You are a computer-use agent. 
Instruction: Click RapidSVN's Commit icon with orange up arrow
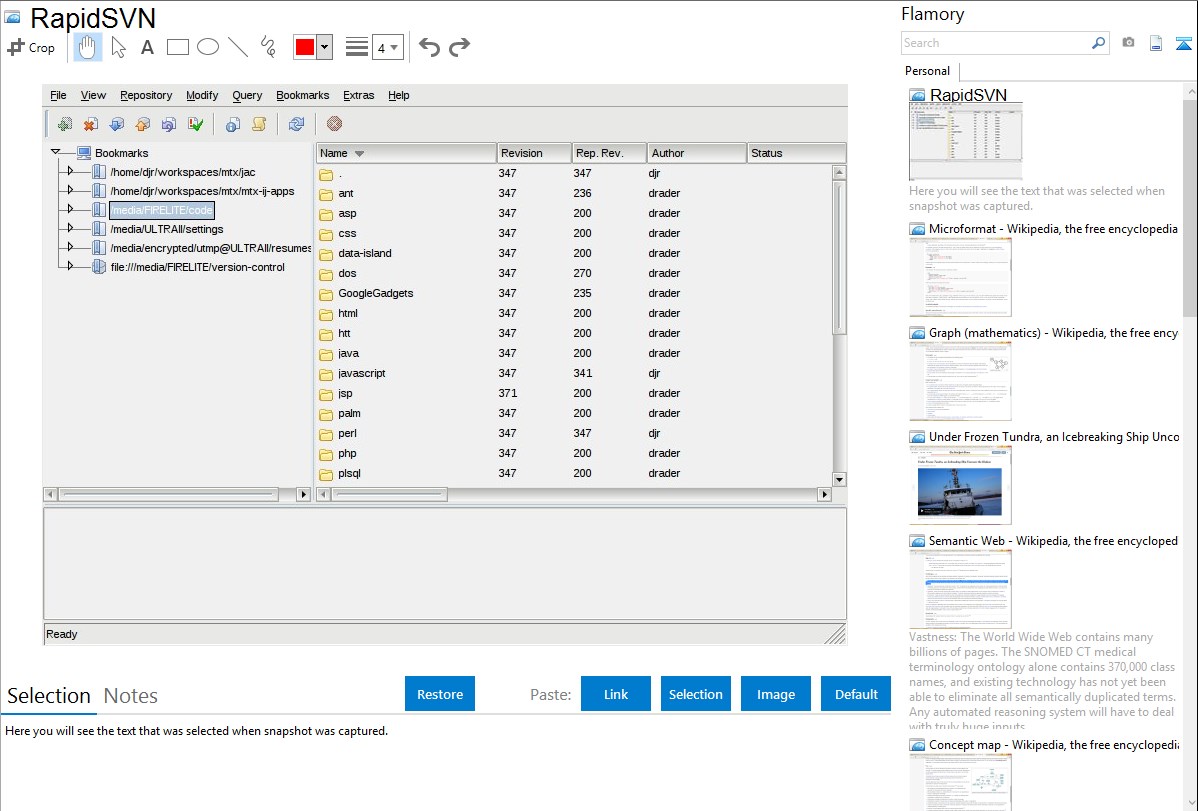(x=143, y=124)
